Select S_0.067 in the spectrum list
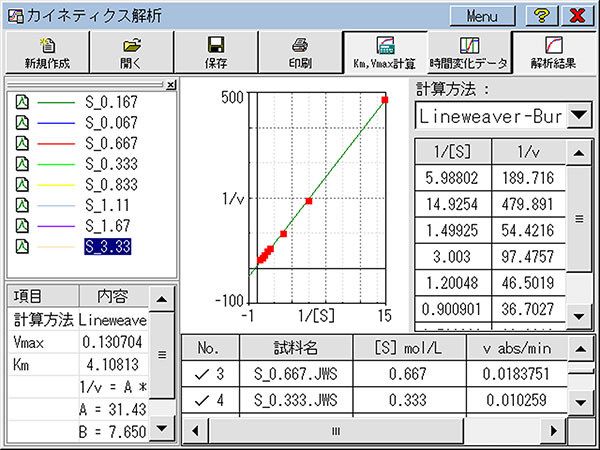This screenshot has height=450, width=600. (x=111, y=123)
